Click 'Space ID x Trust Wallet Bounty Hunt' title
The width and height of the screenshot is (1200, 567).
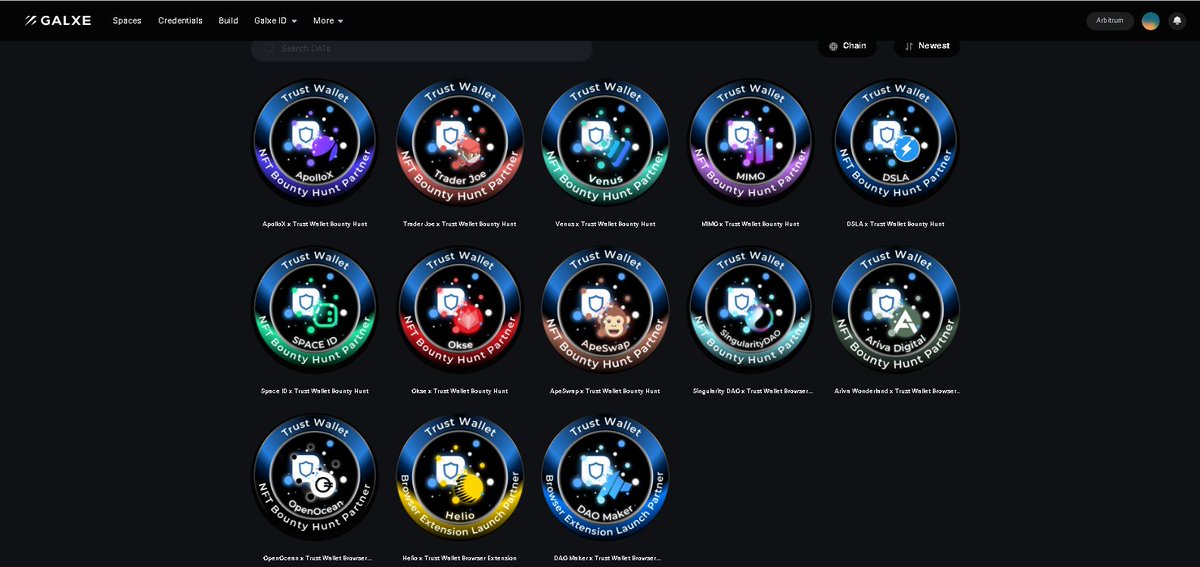point(314,391)
